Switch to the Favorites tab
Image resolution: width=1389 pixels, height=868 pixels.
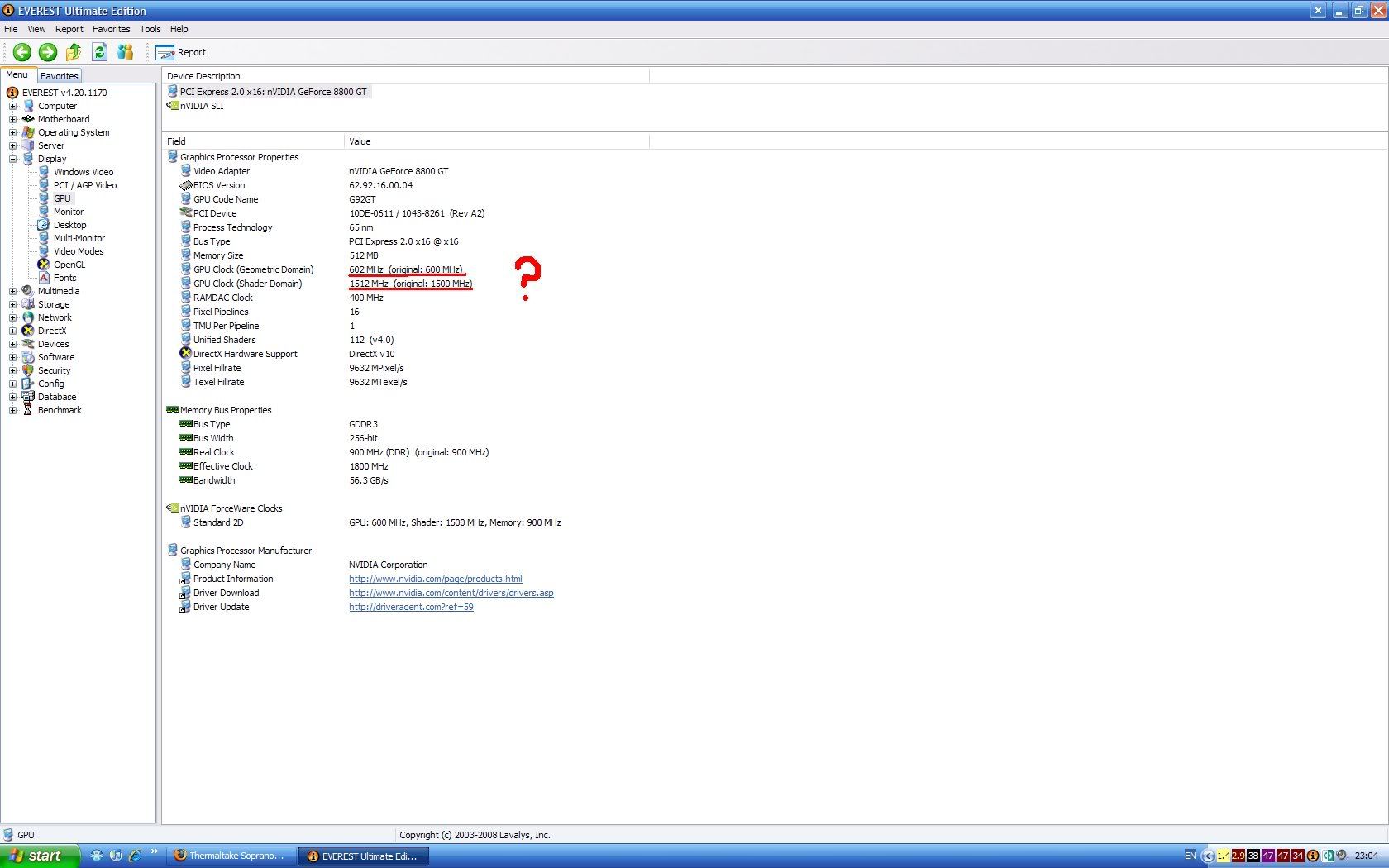point(60,76)
